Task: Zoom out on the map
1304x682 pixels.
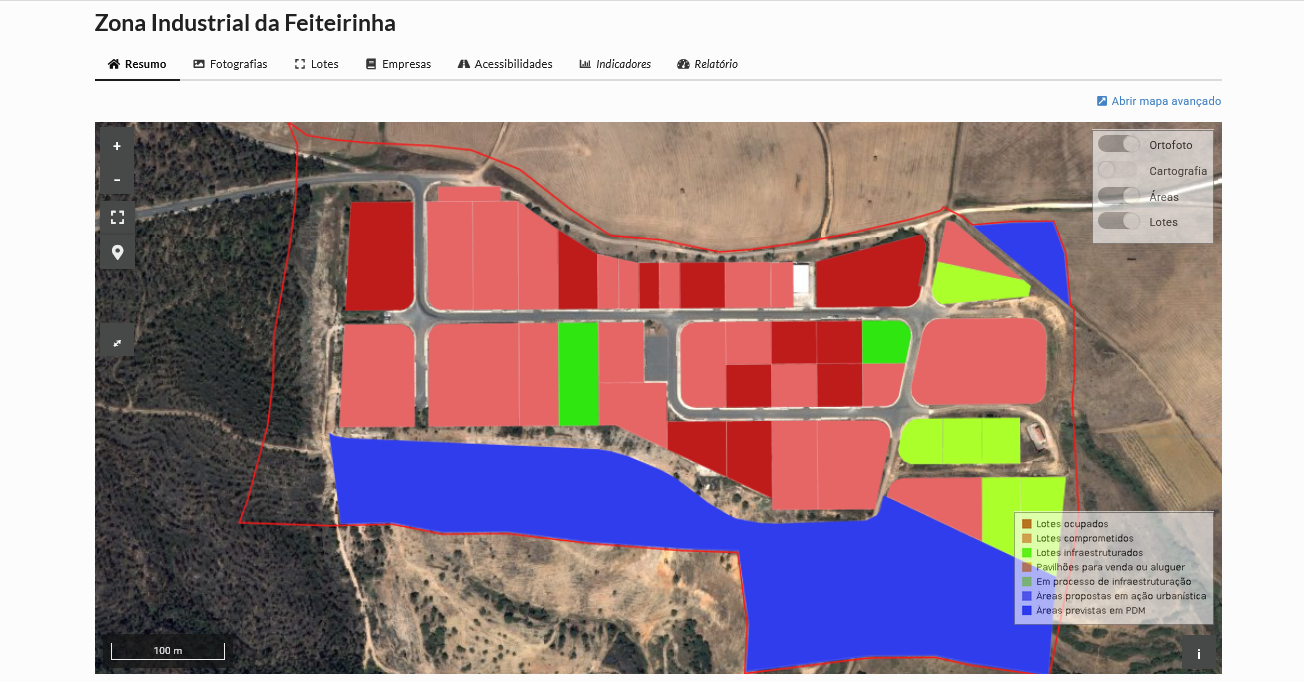Action: pos(117,180)
